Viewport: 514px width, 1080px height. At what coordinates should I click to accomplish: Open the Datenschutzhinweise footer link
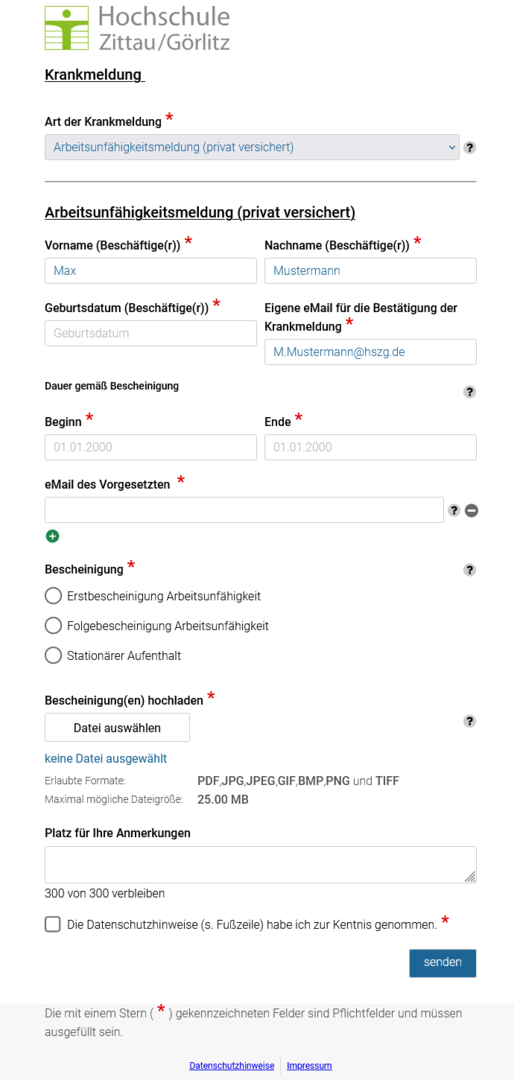tap(232, 1066)
